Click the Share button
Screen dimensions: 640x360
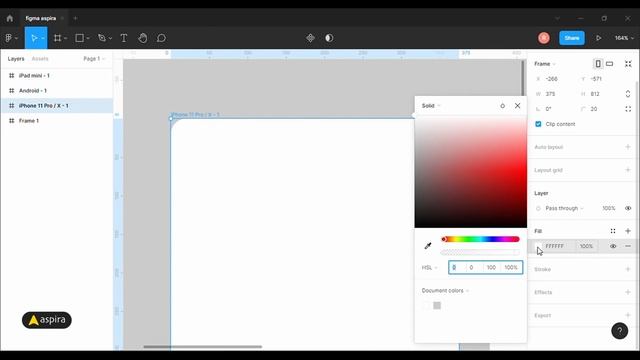tap(572, 38)
